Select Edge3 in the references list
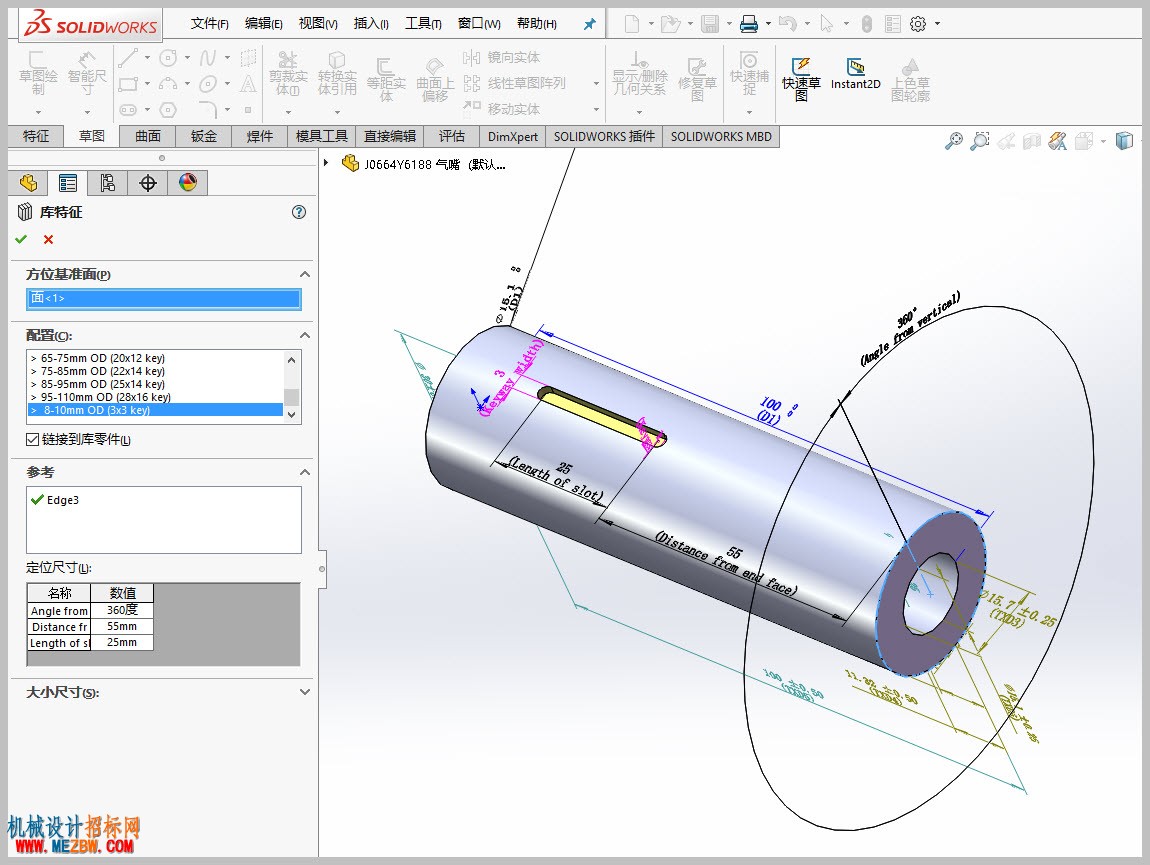Screen dimensions: 1150x865 tap(55, 500)
